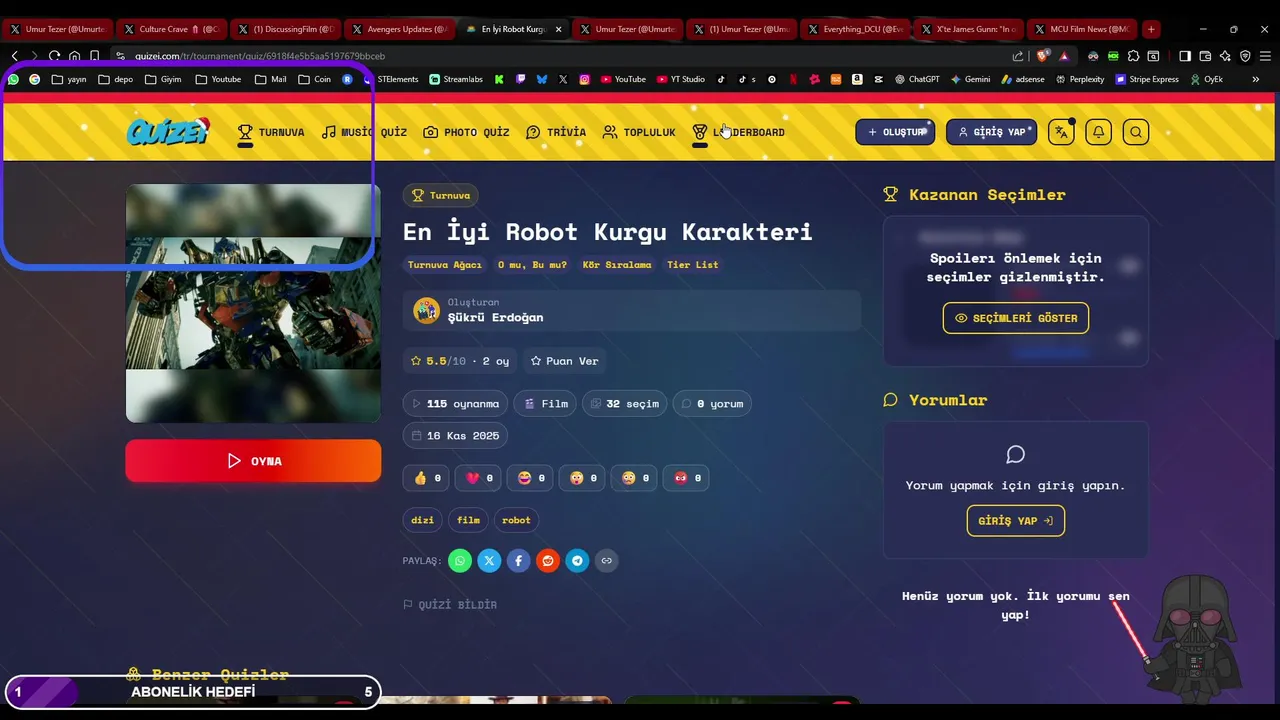The width and height of the screenshot is (1280, 720).
Task: Click the browser back arrow
Action: click(14, 56)
